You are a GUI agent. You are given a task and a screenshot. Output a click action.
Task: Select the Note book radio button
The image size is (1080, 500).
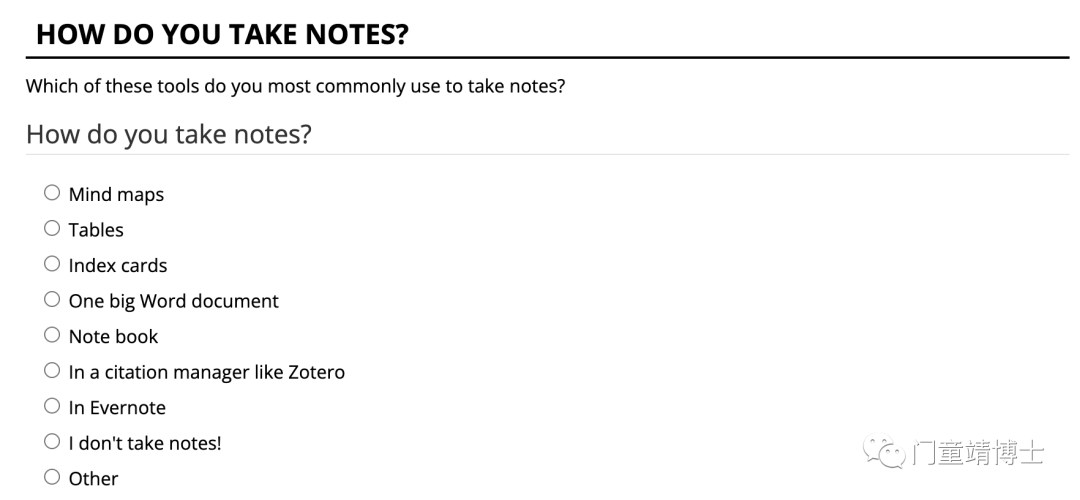[52, 335]
